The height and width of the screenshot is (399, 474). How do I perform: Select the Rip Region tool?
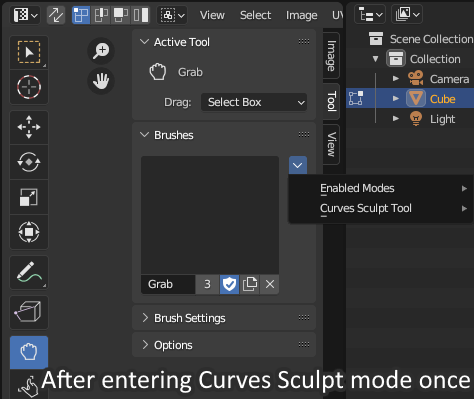[x=29, y=312]
